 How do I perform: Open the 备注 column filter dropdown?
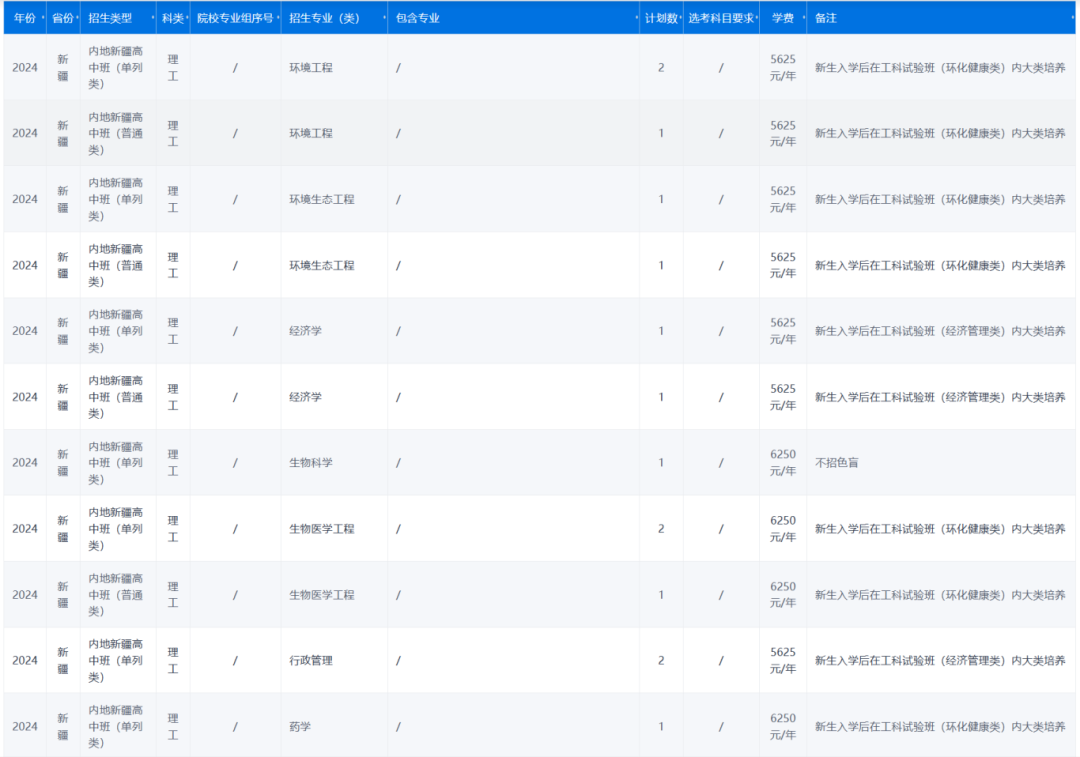pos(1072,19)
